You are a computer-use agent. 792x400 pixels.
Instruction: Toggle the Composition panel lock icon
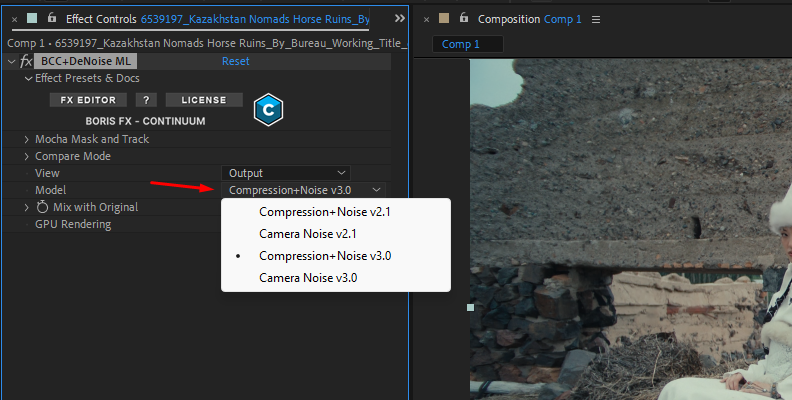point(464,18)
